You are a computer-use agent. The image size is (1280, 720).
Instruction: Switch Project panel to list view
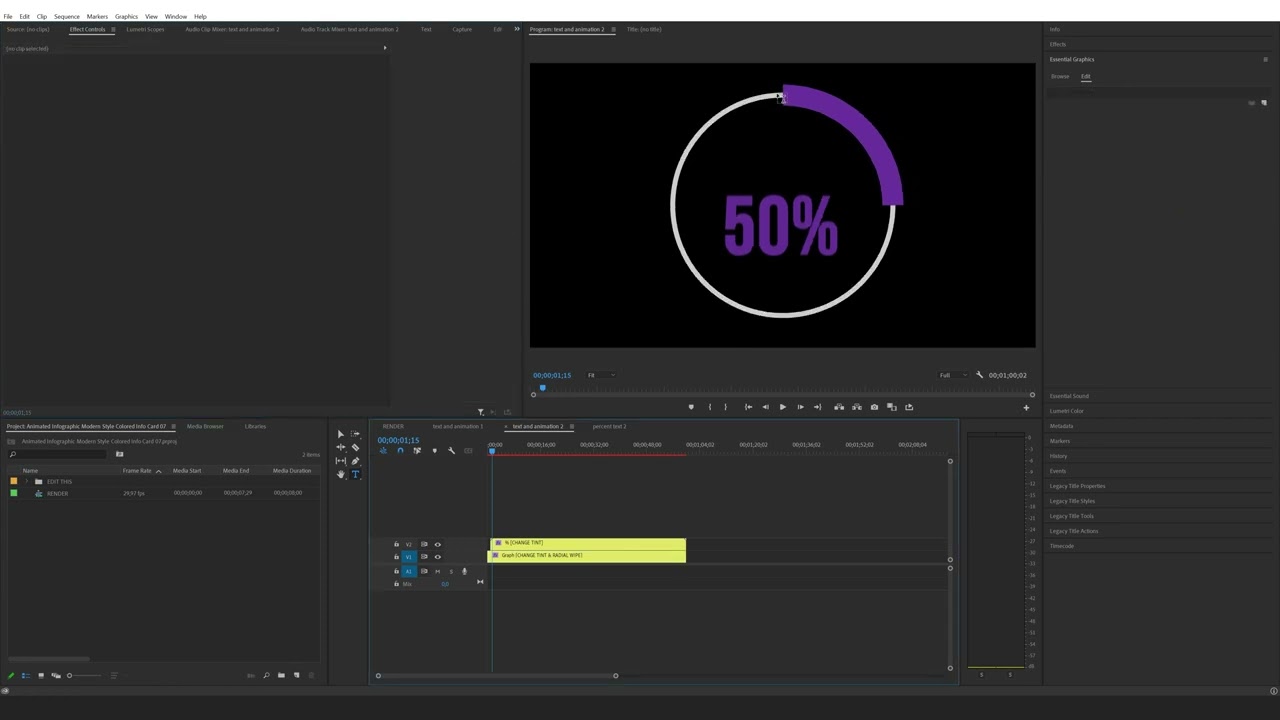point(26,676)
